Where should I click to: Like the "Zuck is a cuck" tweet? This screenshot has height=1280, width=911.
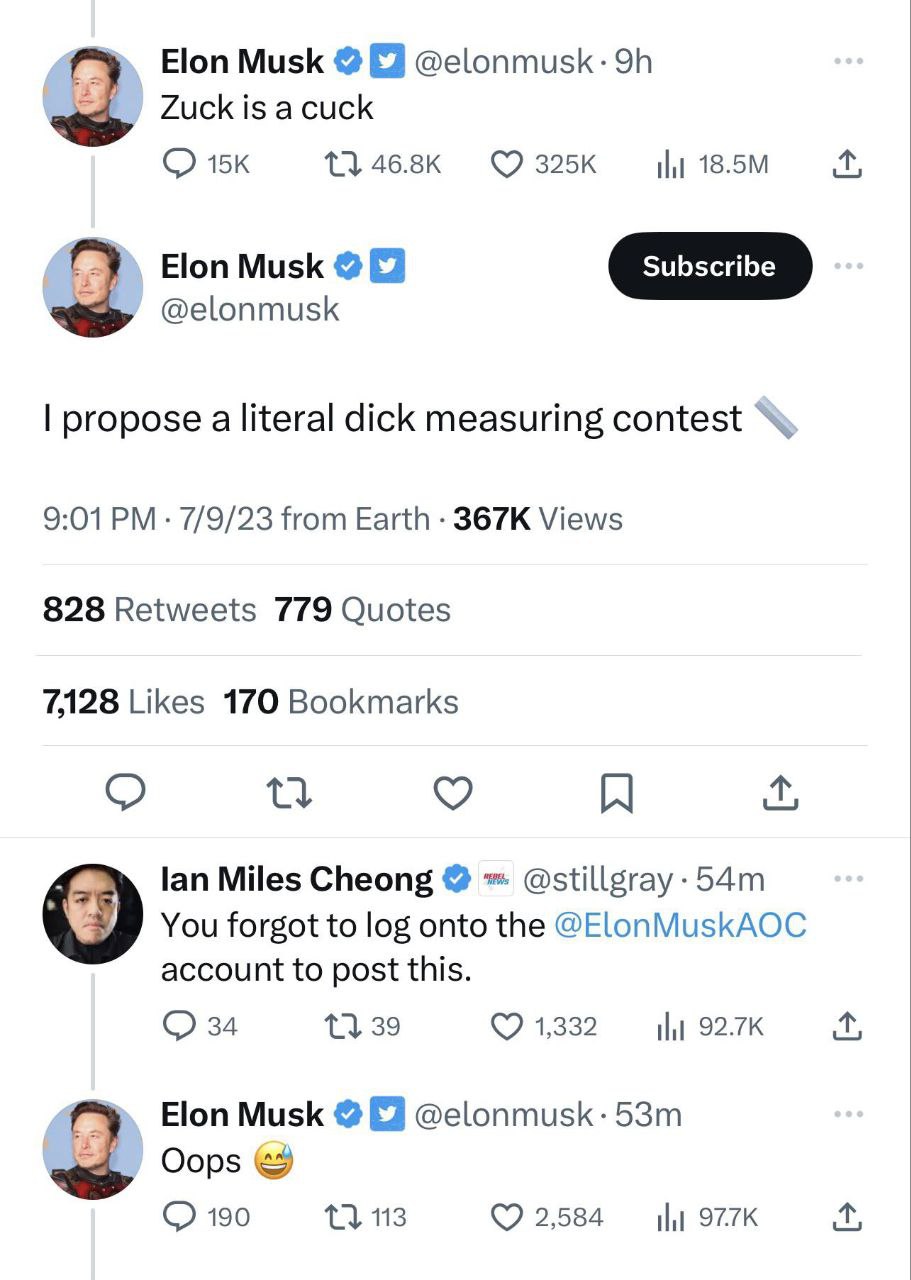(508, 164)
